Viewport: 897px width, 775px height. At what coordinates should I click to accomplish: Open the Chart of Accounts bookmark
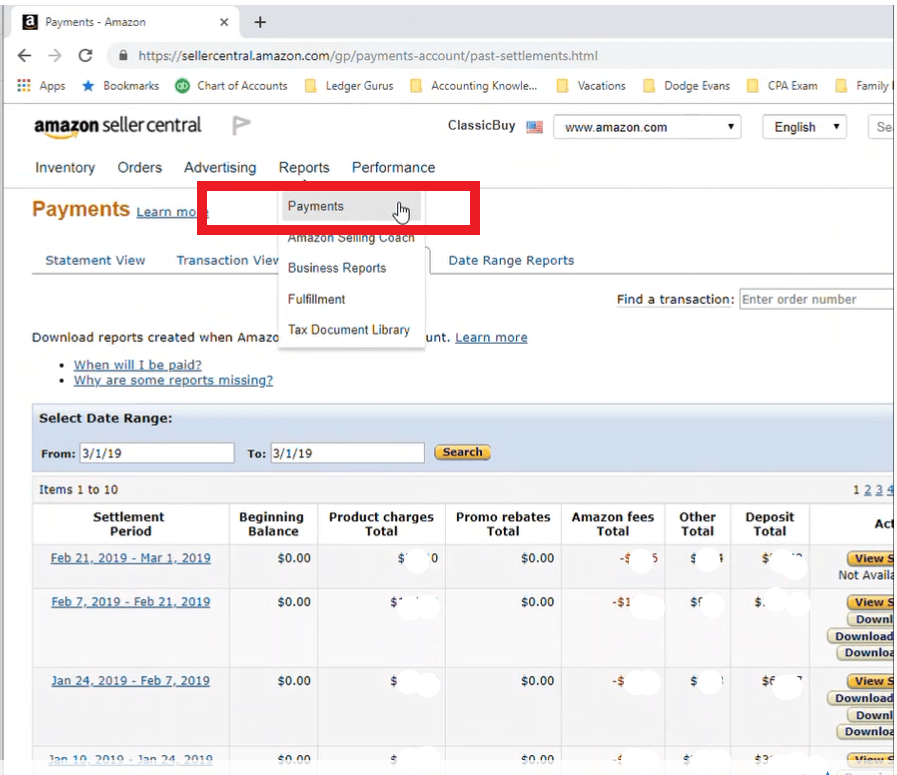[231, 86]
